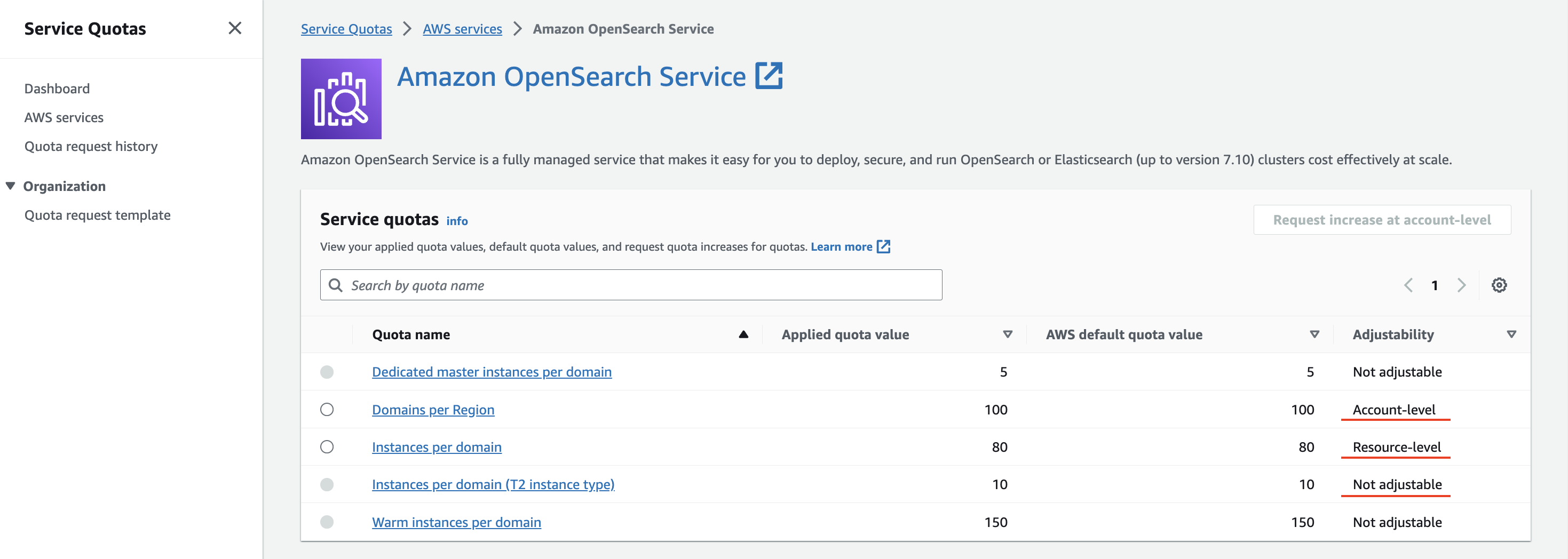Click the Request increase at account-level button
Screen dimensions: 1568x559
[x=1382, y=220]
